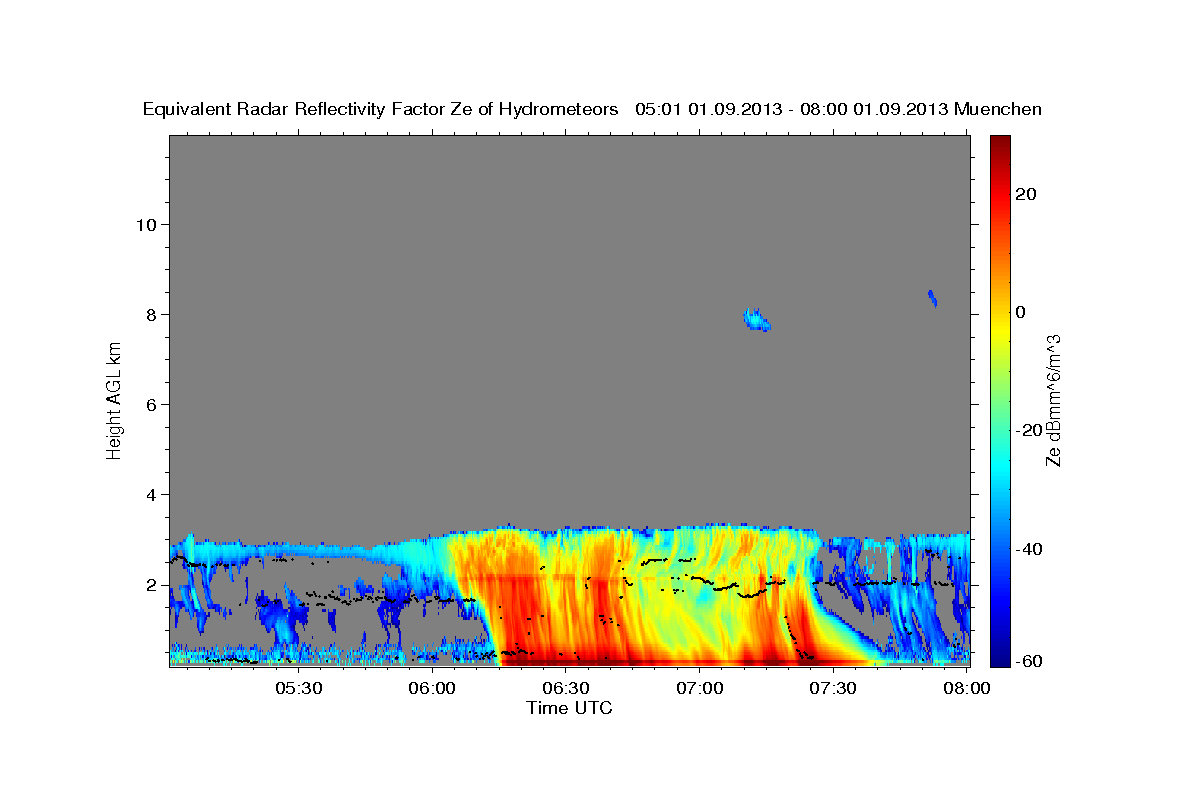Click the 07:00 time tick label
1200x800 pixels.
tap(699, 689)
